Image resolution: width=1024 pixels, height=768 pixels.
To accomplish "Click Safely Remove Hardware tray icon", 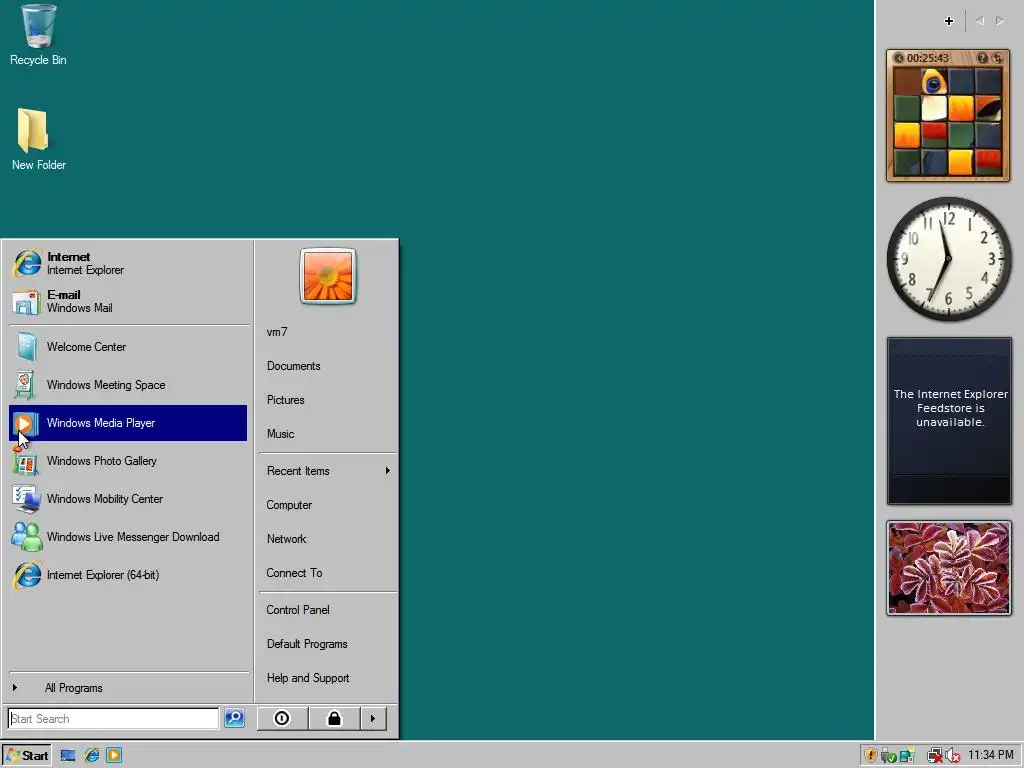I will click(x=888, y=756).
